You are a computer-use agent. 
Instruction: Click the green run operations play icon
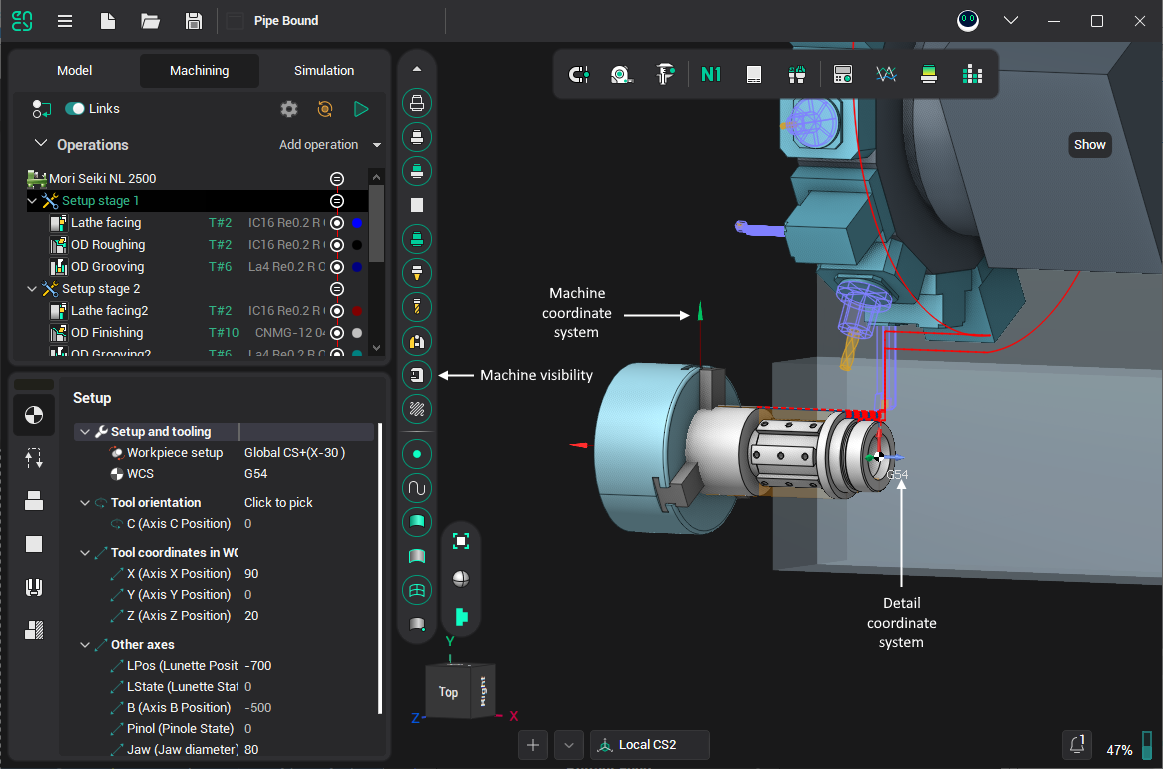tap(361, 109)
